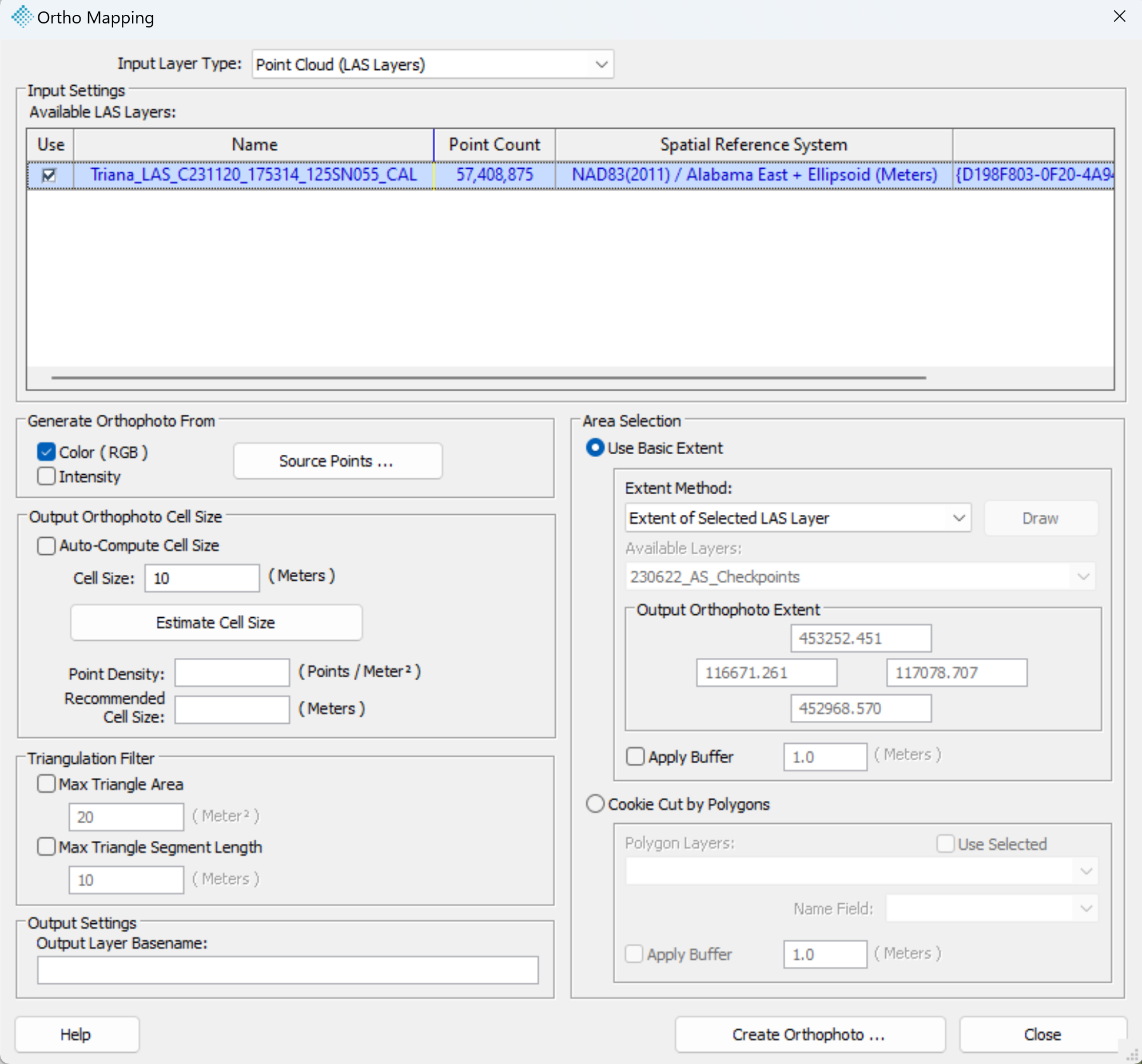The image size is (1142, 1064).
Task: Select the Cookie Cut by Polygons option
Action: (595, 804)
